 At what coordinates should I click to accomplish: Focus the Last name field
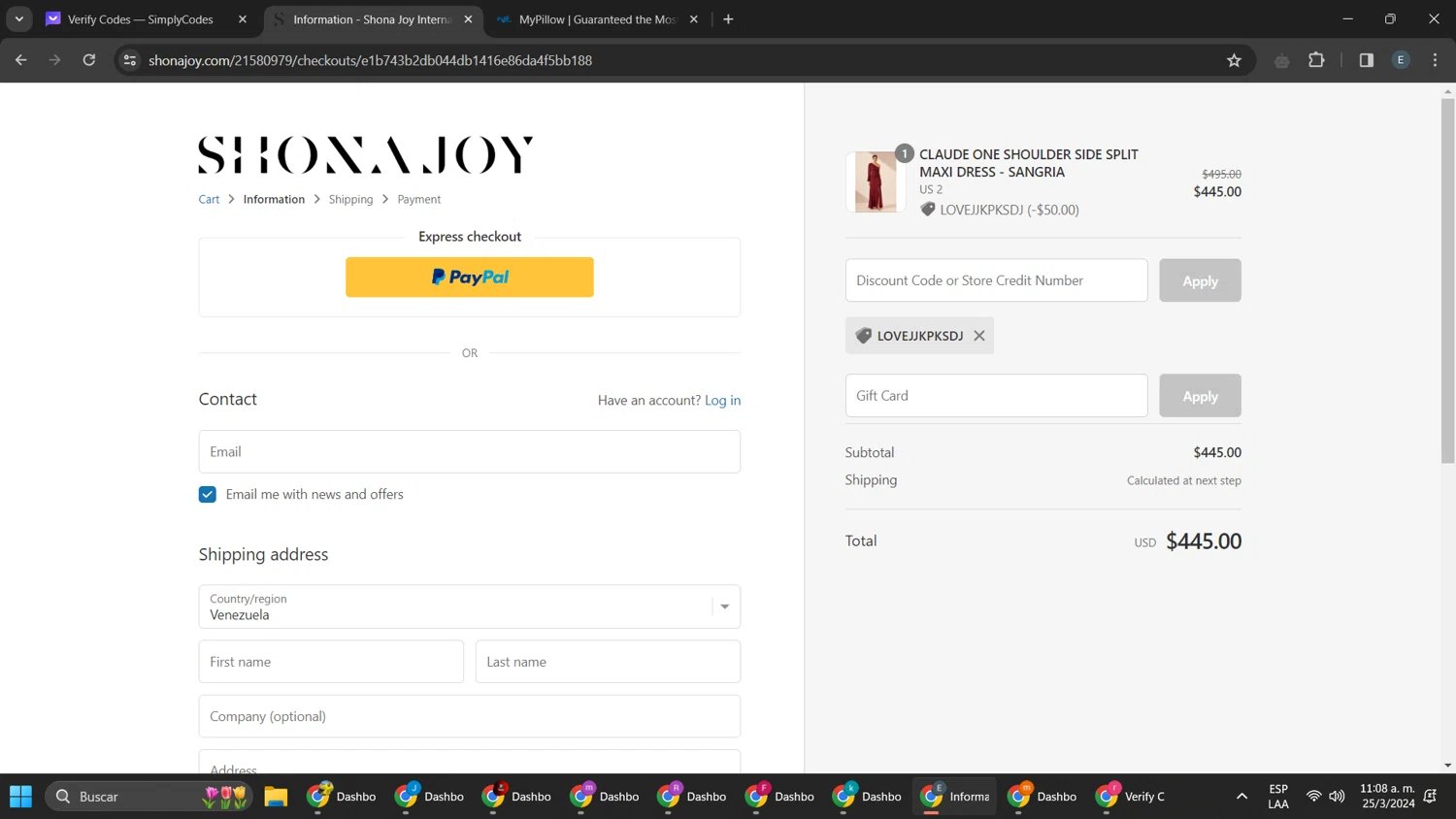pyautogui.click(x=608, y=662)
